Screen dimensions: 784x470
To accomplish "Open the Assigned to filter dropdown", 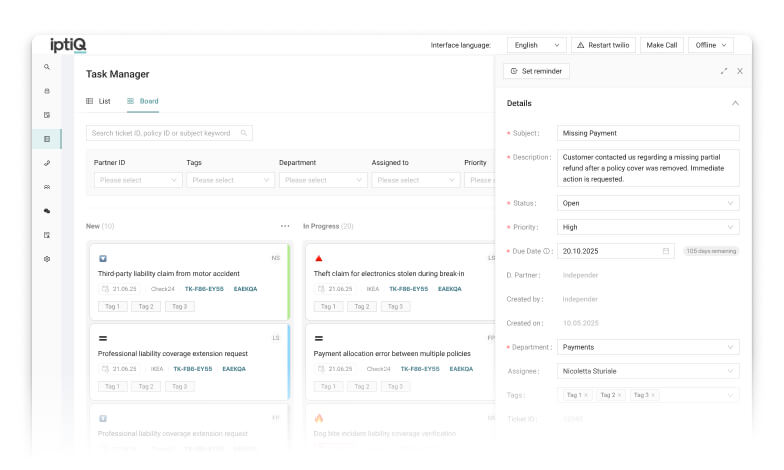I will (416, 180).
